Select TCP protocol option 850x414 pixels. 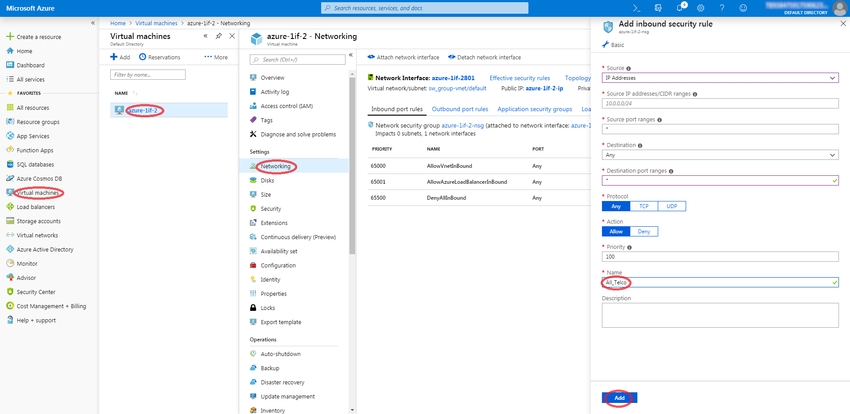[x=643, y=206]
